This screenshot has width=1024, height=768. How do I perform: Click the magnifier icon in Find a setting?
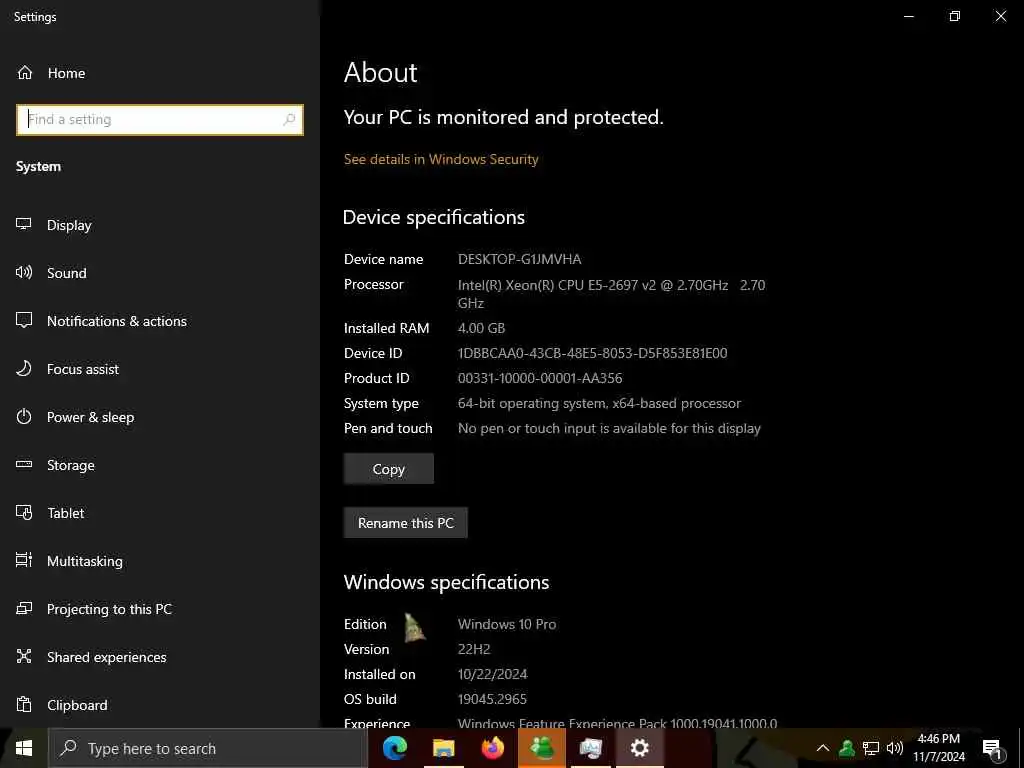[289, 120]
